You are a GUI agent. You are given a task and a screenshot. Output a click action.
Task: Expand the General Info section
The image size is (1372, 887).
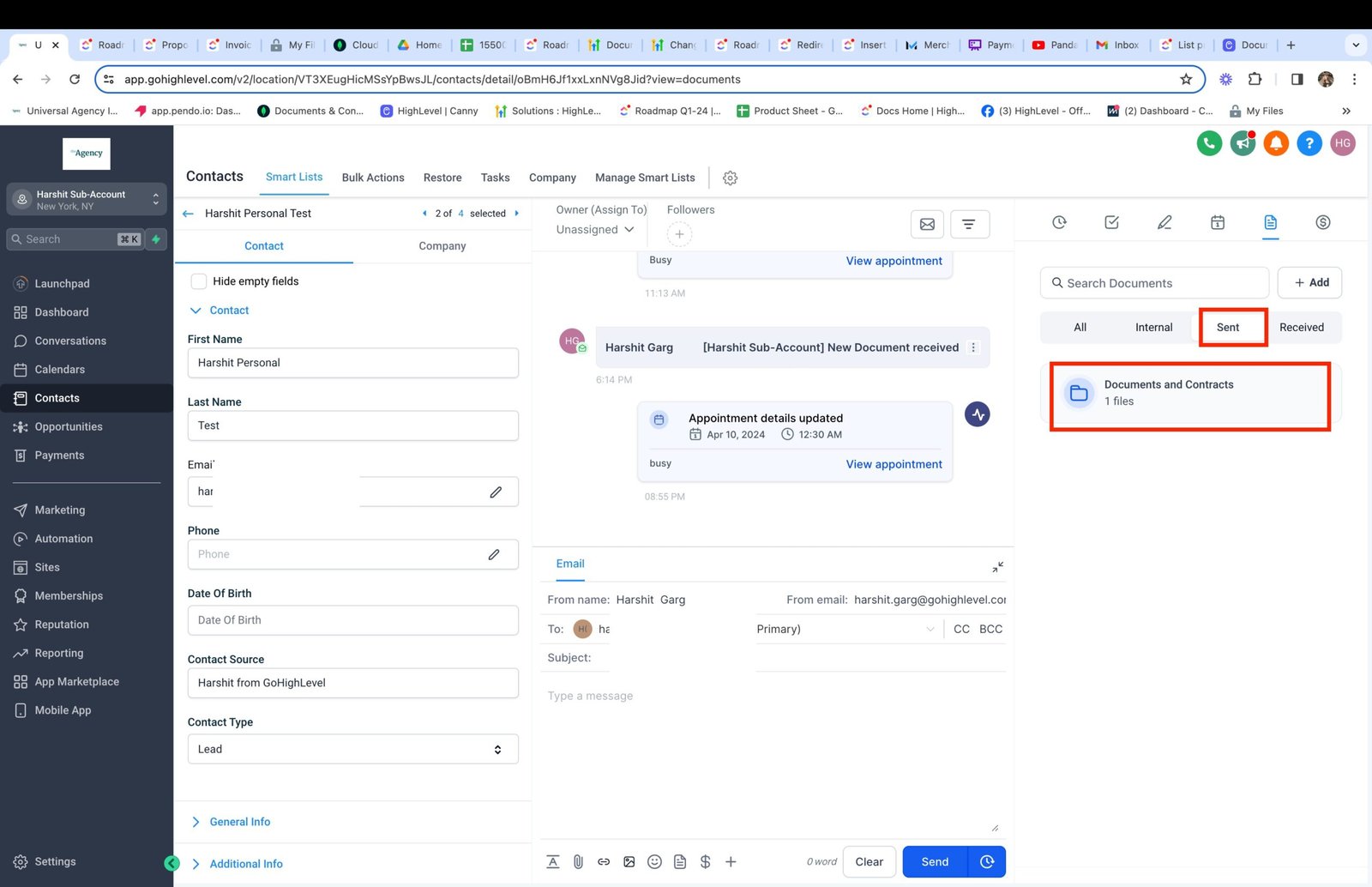239,822
